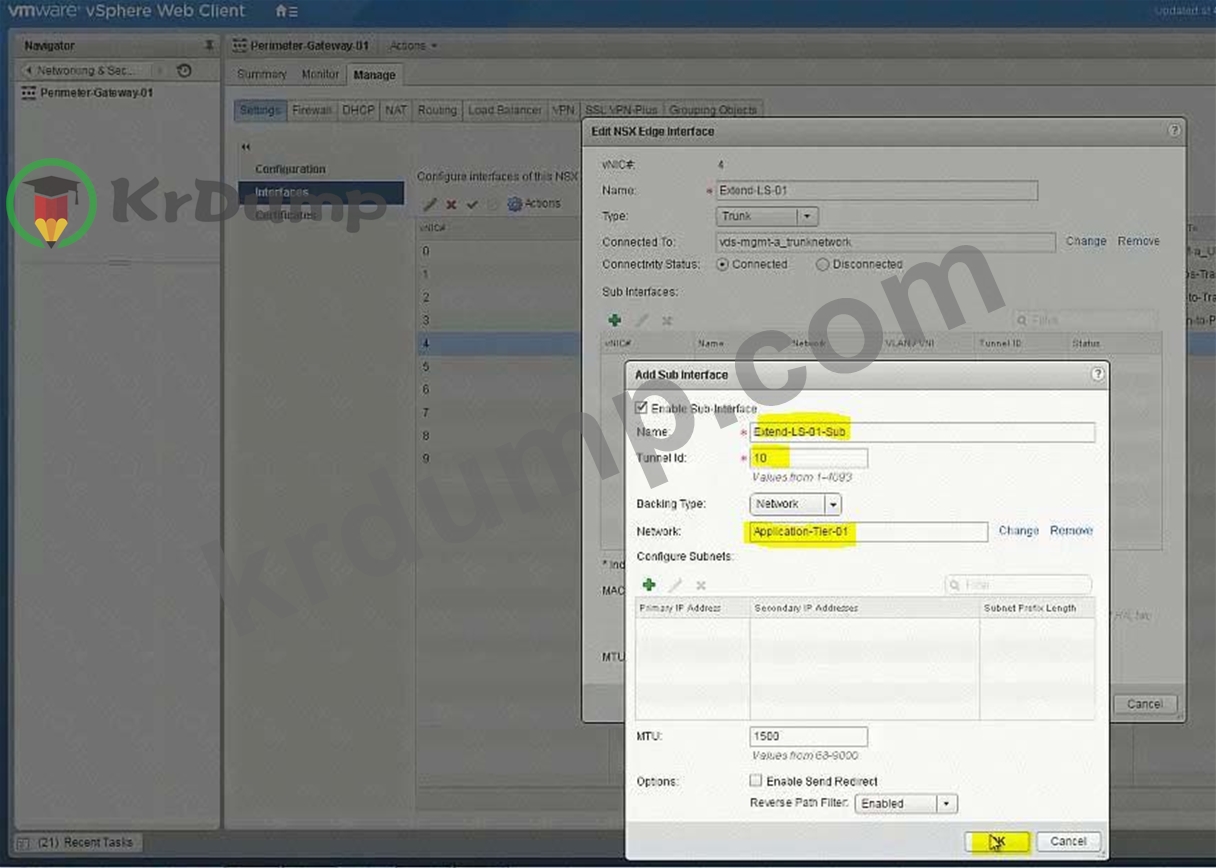The width and height of the screenshot is (1216, 868).
Task: Click the edit pencil under Configure Subnets
Action: (675, 584)
